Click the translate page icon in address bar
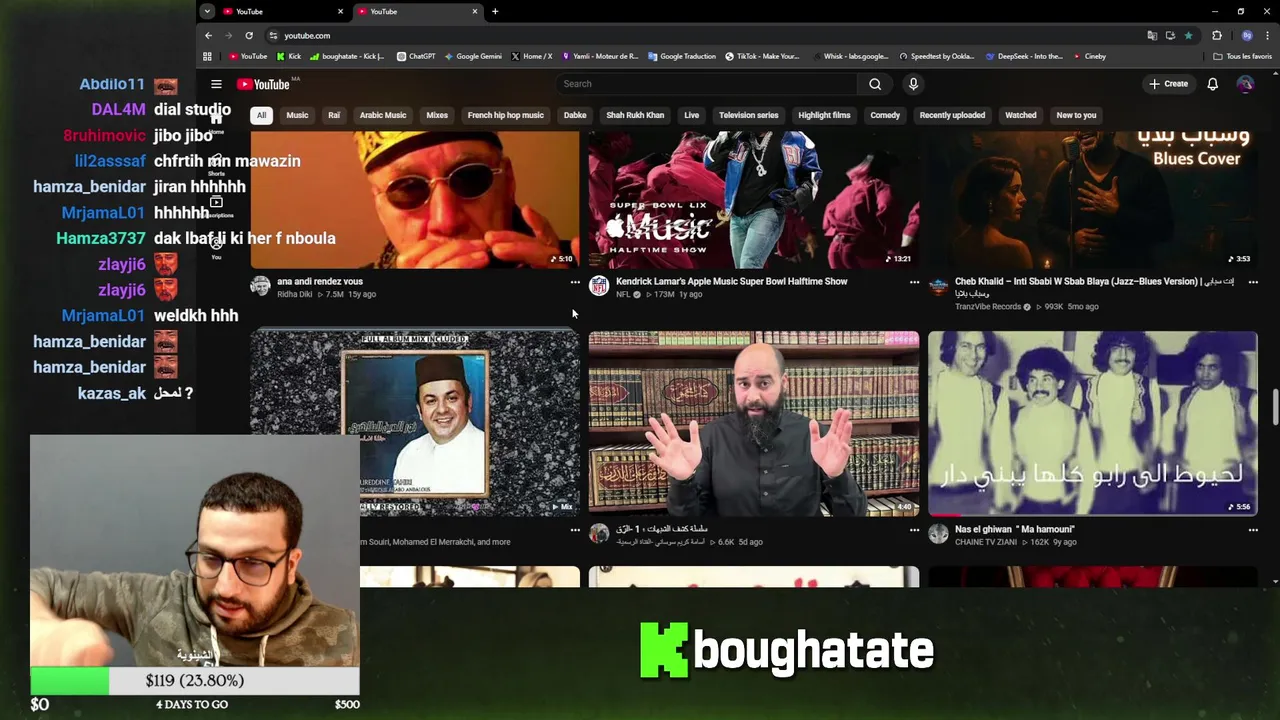This screenshot has height=720, width=1280. pyautogui.click(x=1153, y=35)
